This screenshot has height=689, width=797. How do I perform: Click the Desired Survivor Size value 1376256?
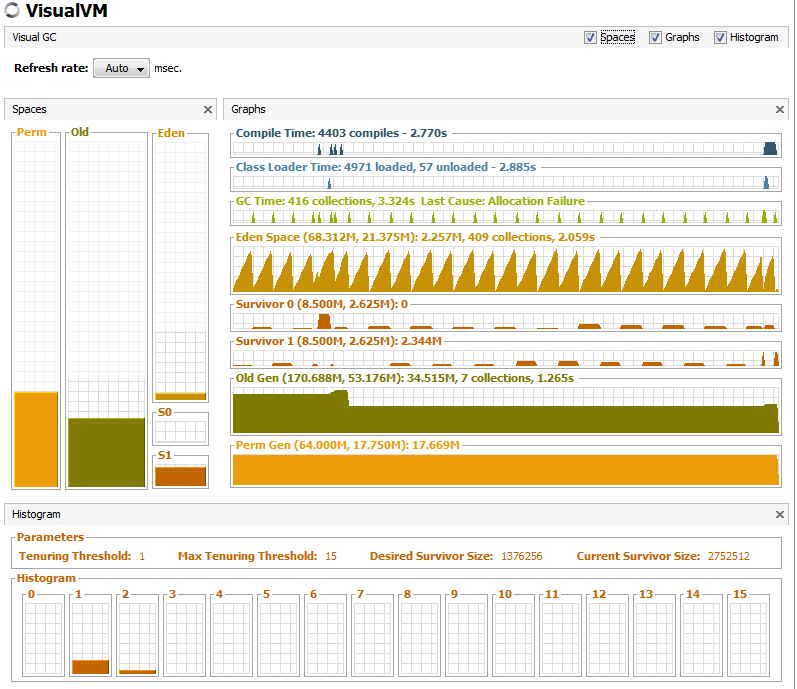coord(522,556)
